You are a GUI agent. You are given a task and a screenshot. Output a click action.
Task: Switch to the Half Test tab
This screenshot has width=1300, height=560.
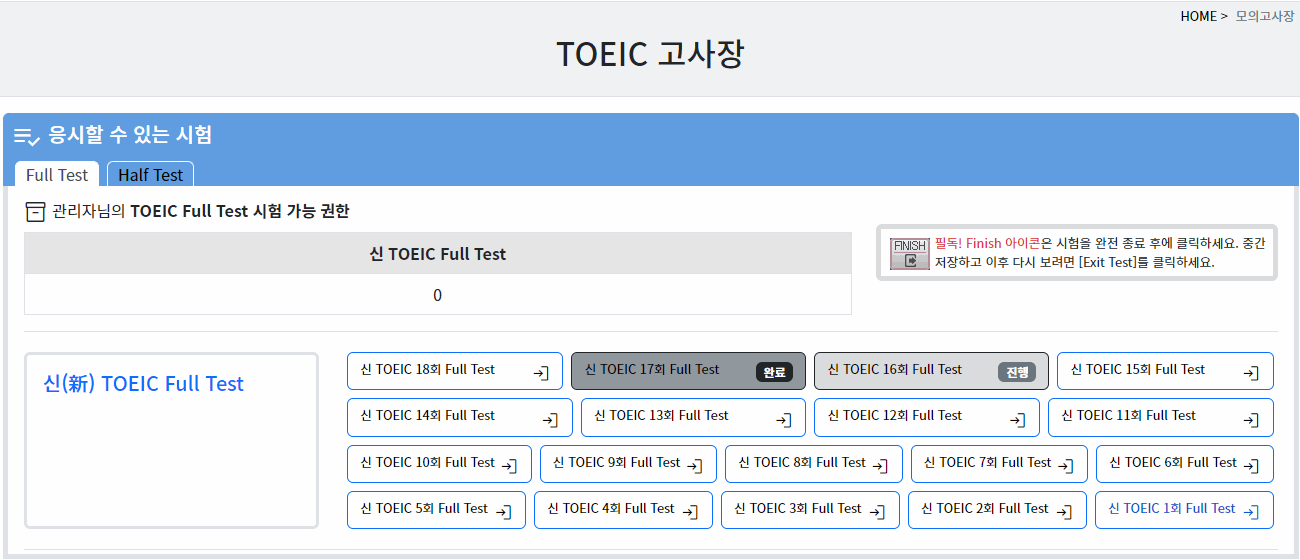coord(150,175)
